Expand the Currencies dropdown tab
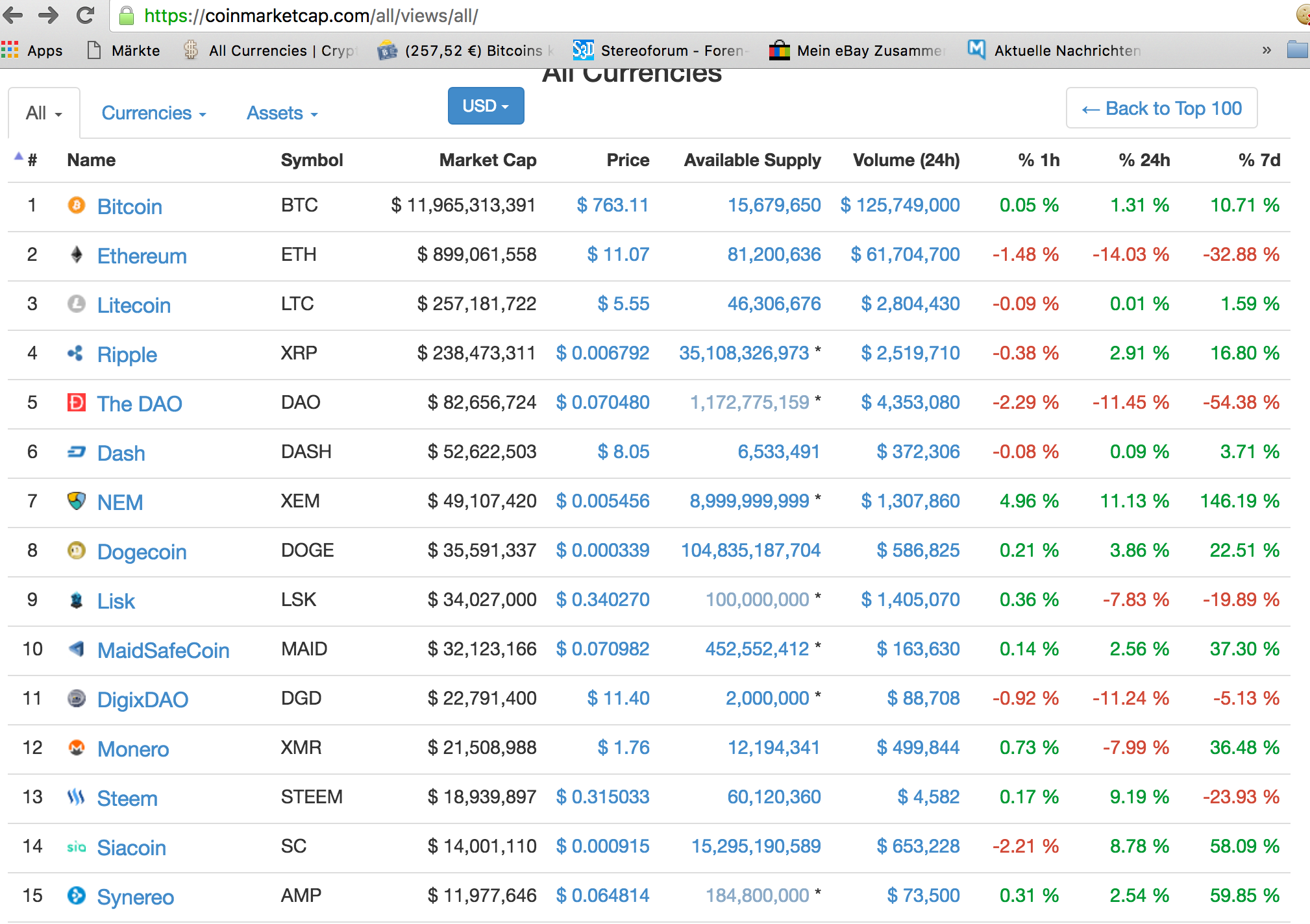The height and width of the screenshot is (924, 1310). pos(154,113)
